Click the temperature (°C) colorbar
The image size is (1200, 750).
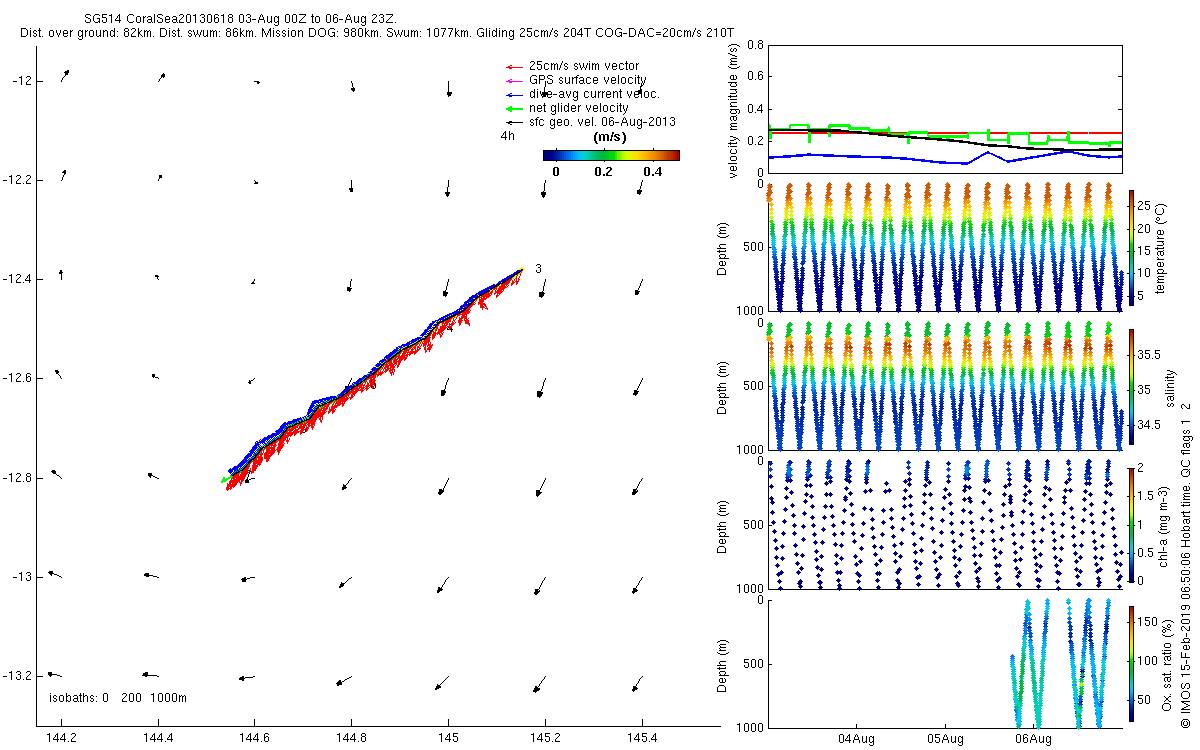[1131, 247]
